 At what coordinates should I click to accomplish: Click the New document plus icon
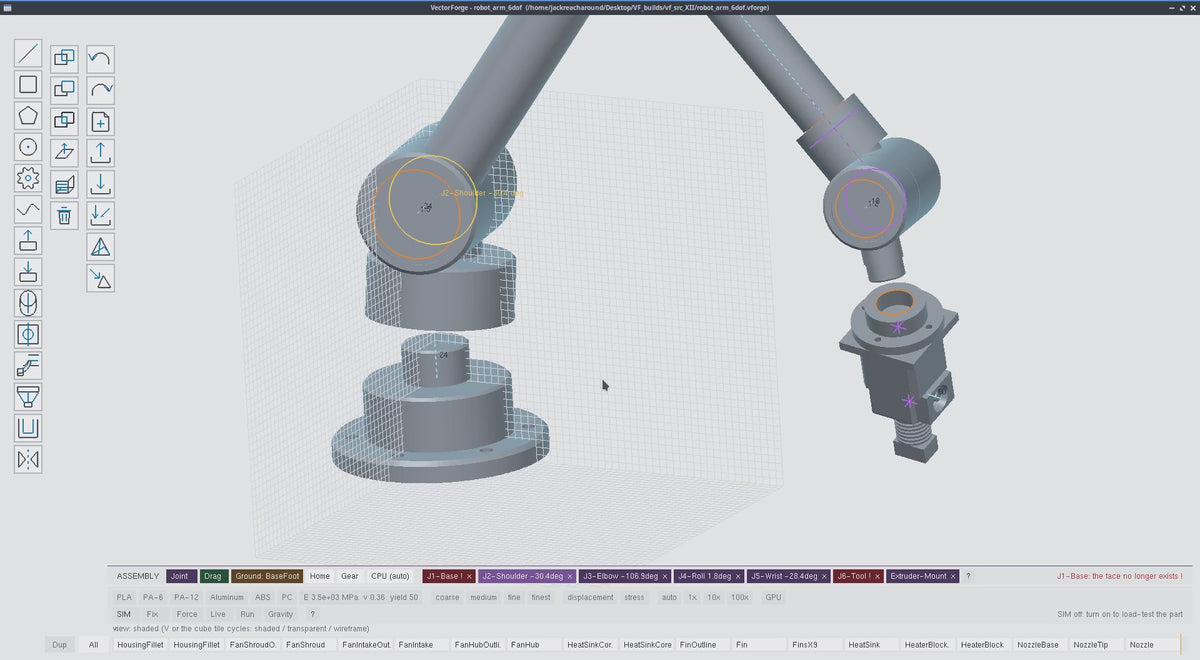click(x=100, y=122)
